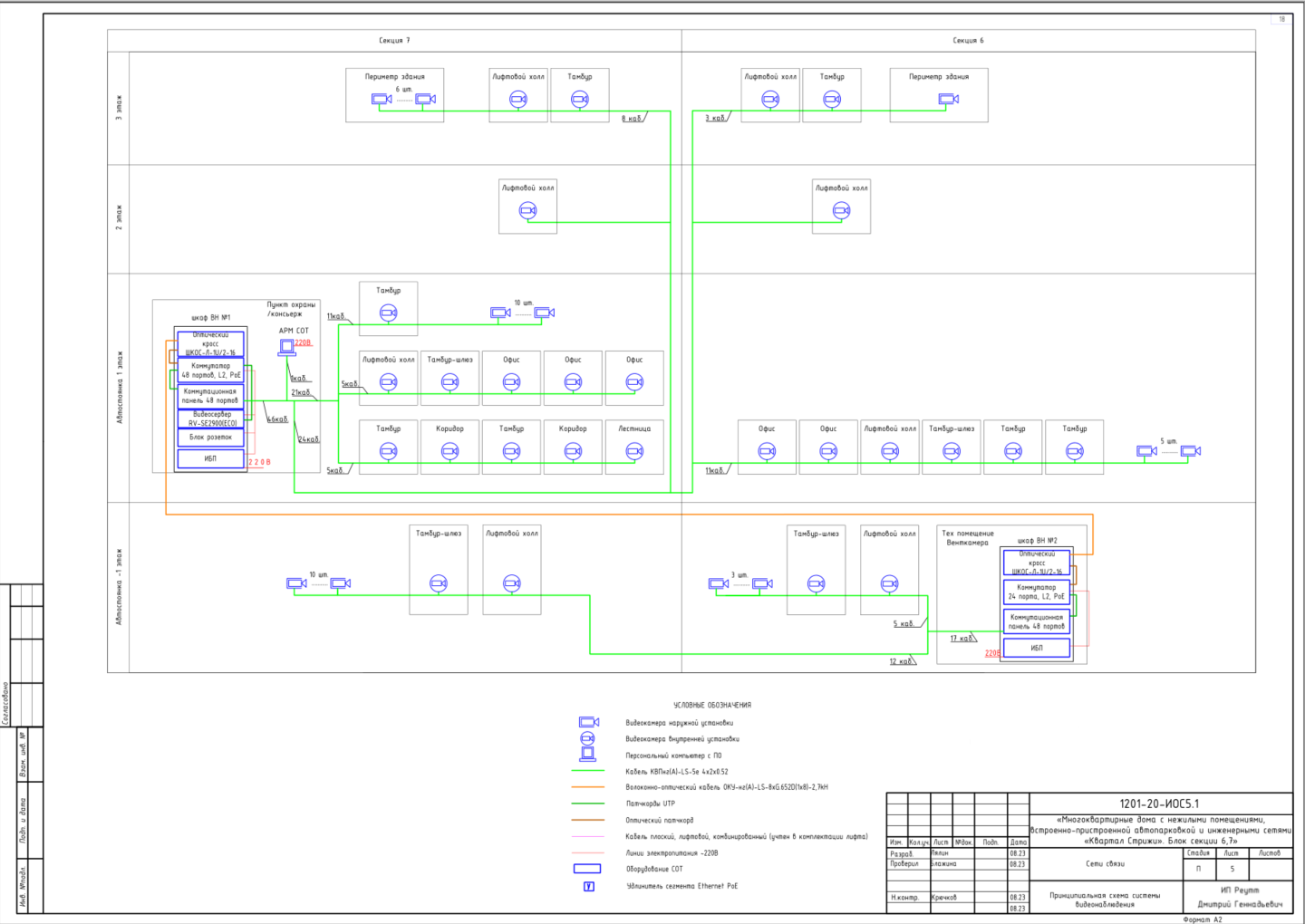The image size is (1305, 924).
Task: Select the orange fiber-optic cable line in legend
Action: click(x=587, y=787)
